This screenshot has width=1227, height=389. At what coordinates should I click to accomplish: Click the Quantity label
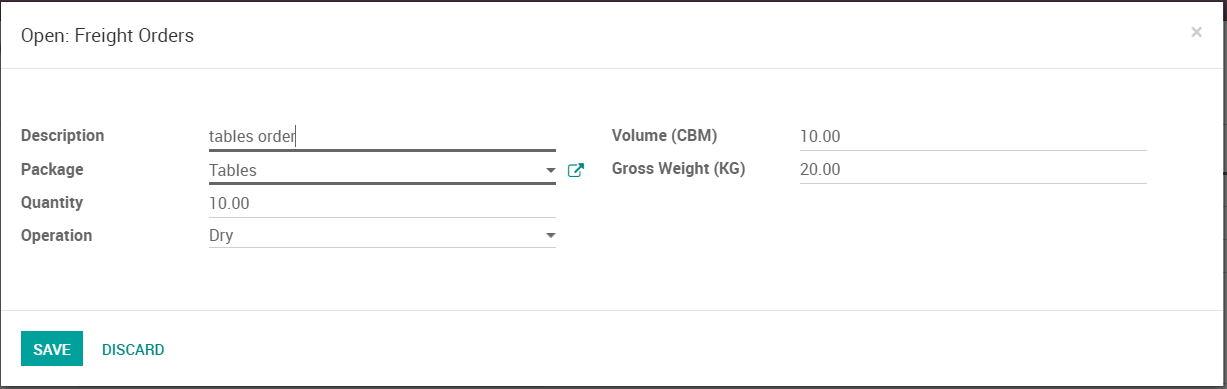(x=52, y=202)
